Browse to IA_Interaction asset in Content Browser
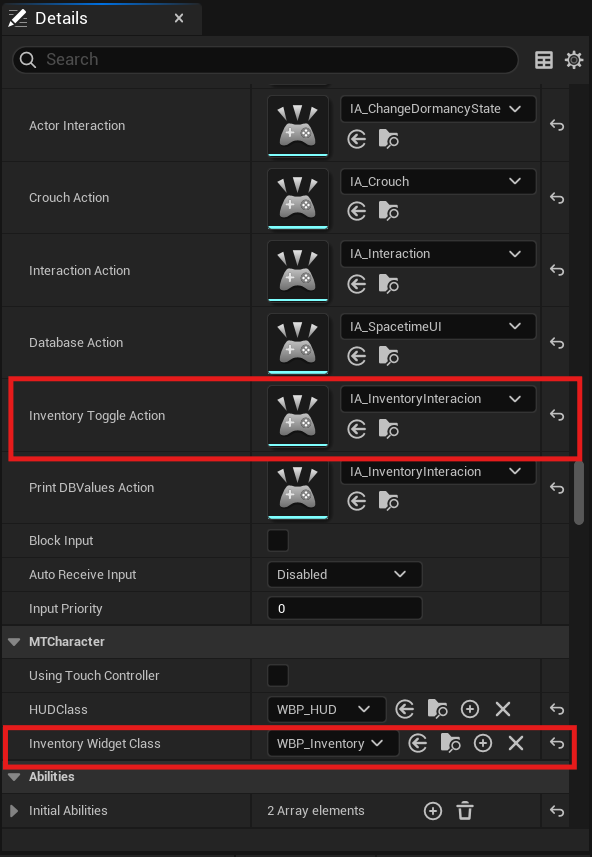592x857 pixels. tap(389, 284)
